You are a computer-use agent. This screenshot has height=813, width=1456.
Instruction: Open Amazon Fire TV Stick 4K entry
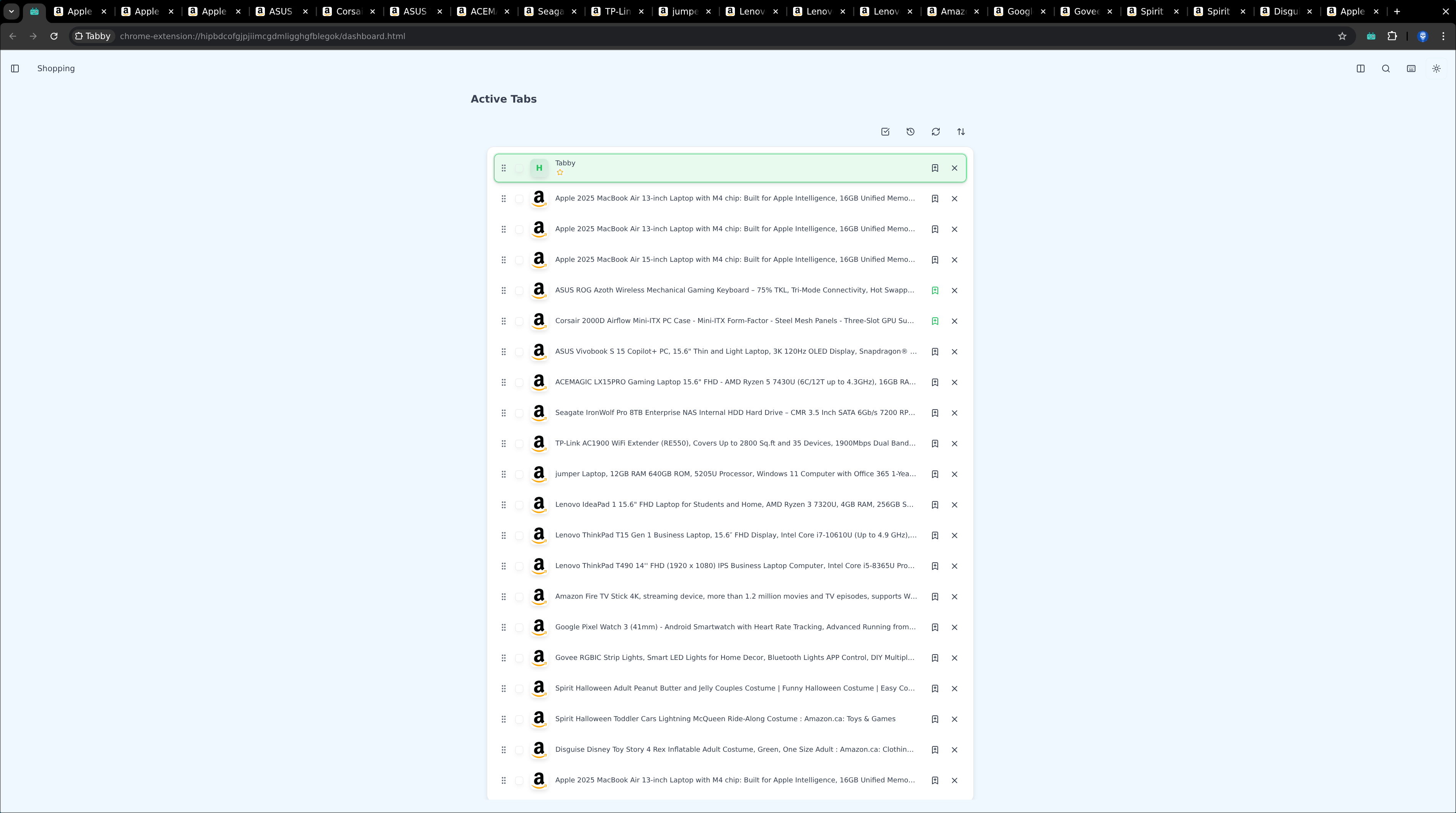[735, 596]
